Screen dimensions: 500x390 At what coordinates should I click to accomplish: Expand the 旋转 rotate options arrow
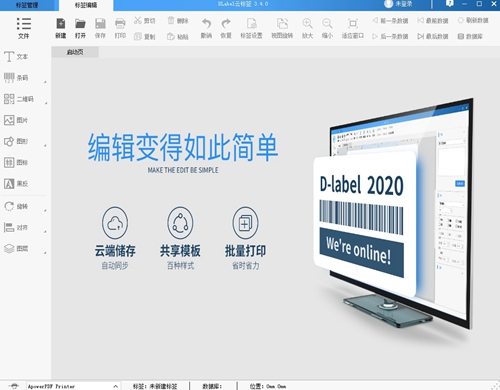coord(45,210)
